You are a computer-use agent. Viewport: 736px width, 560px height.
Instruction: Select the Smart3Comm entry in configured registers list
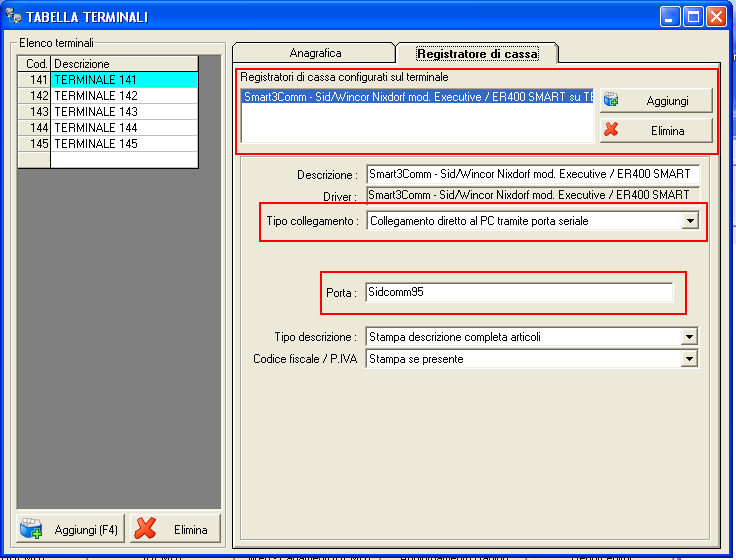tap(417, 97)
